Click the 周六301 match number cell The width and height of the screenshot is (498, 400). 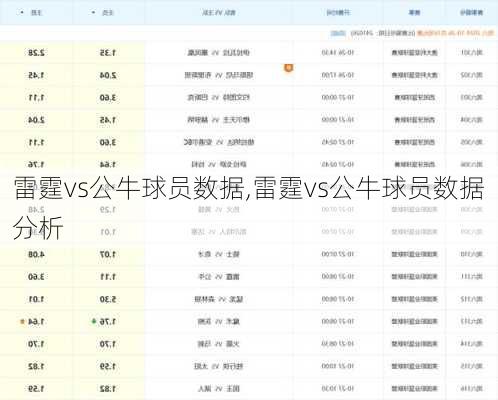[472, 53]
